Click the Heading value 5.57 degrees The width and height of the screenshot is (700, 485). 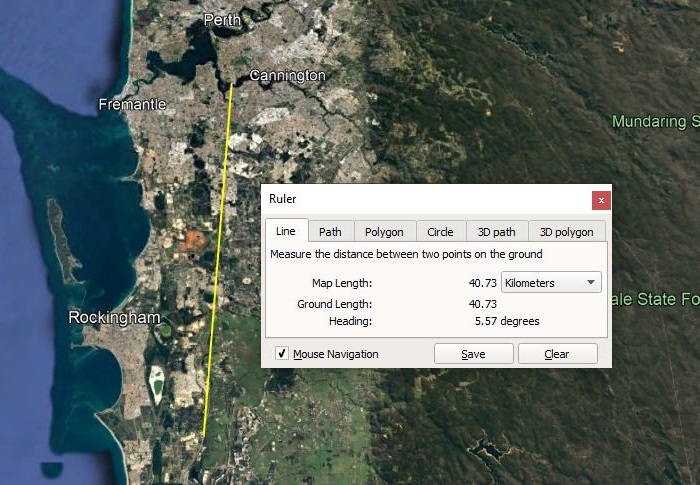coord(506,321)
